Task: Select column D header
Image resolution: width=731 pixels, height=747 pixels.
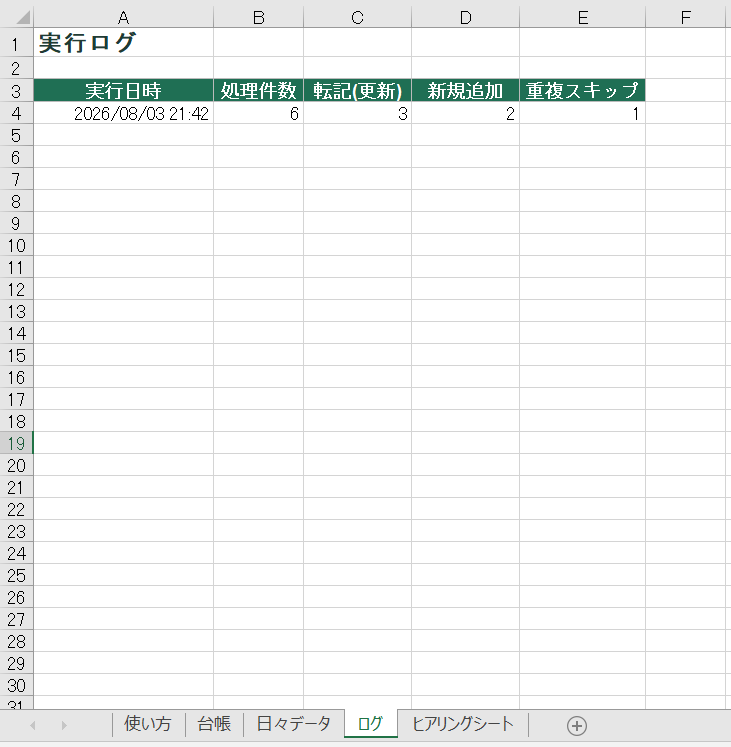Action: pos(466,18)
